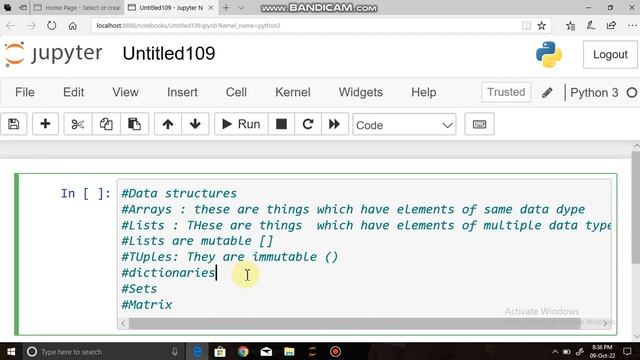The image size is (640, 360).
Task: Go back in browser
Action: pyautogui.click(x=11, y=26)
